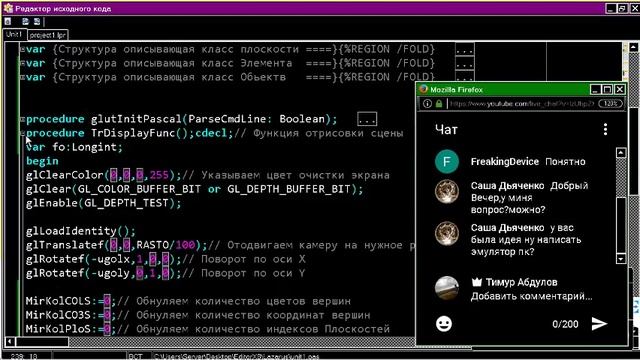Minimize the Mozilla Firefox window
This screenshot has height=360, width=640.
[x=596, y=89]
